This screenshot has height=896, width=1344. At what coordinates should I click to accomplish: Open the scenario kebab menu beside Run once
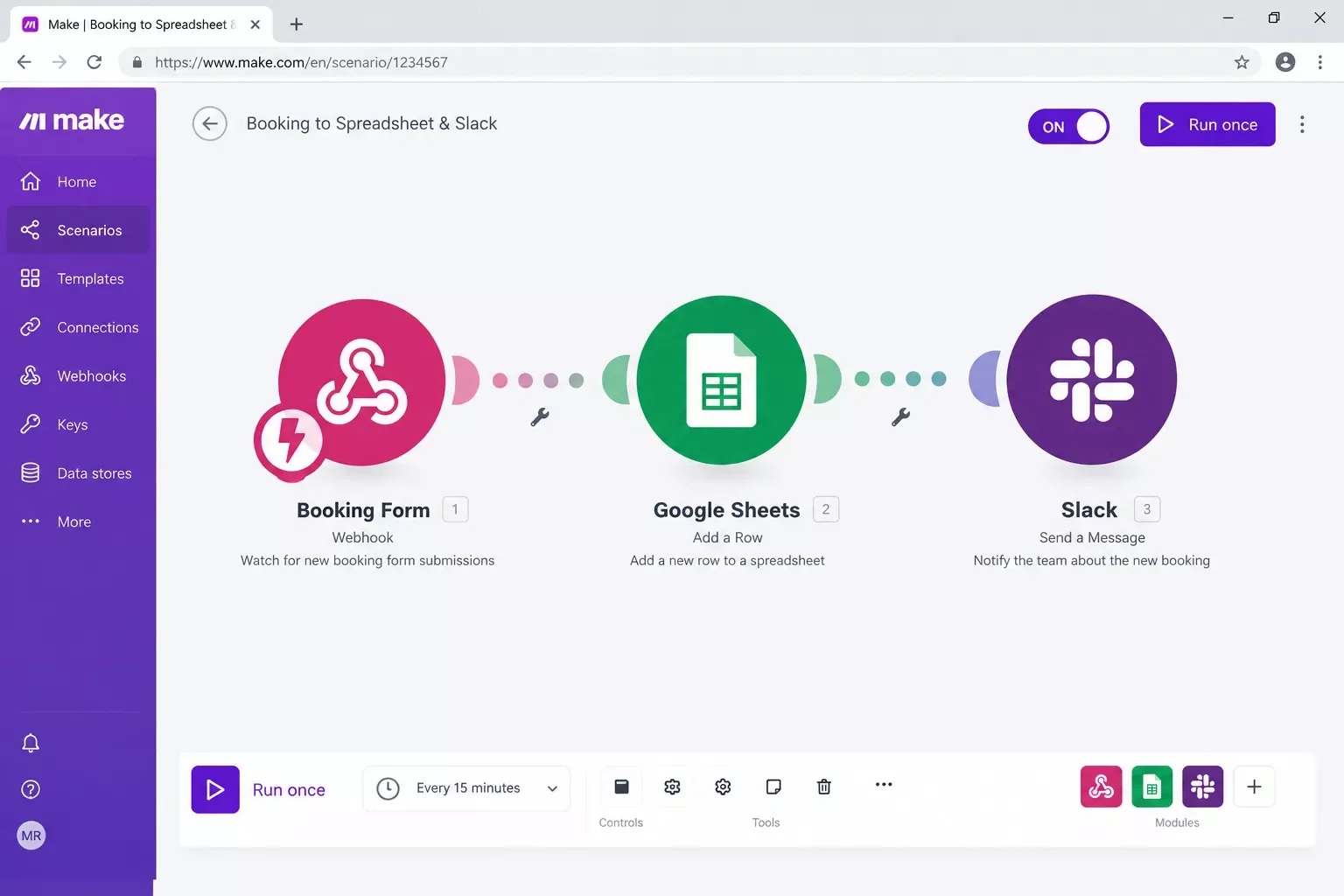(x=1302, y=124)
